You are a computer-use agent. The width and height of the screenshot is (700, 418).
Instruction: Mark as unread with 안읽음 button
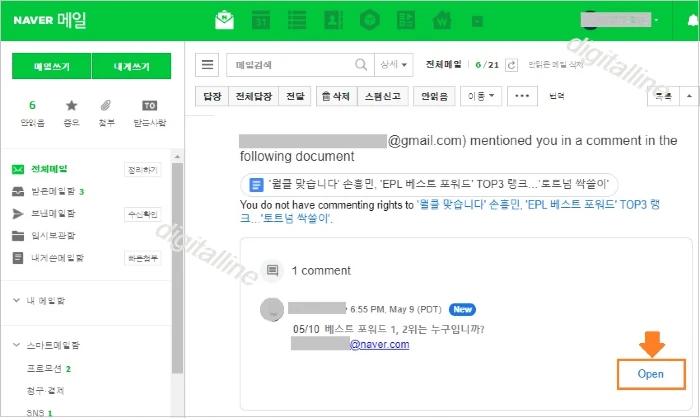click(x=434, y=96)
